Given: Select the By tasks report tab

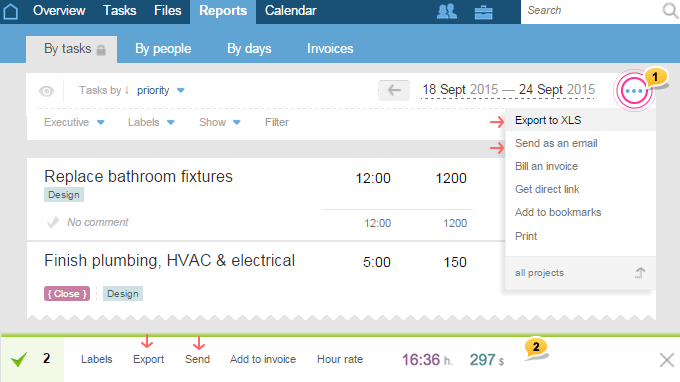Looking at the screenshot, I should pos(72,49).
